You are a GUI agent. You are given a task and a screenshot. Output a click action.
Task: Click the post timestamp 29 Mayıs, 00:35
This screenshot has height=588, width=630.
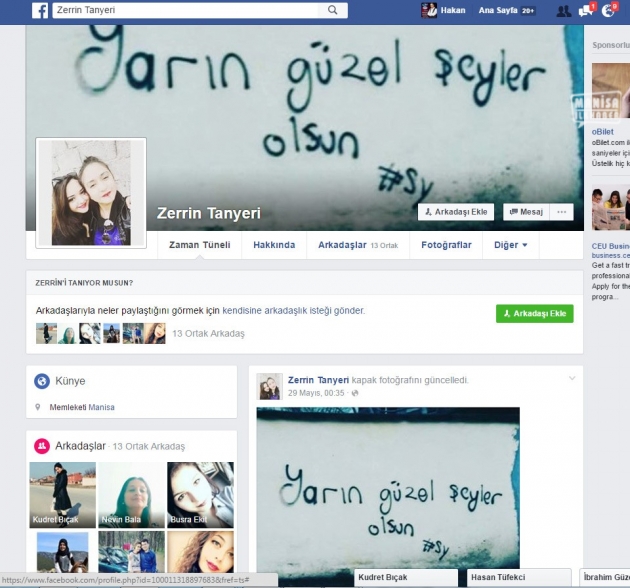click(316, 393)
